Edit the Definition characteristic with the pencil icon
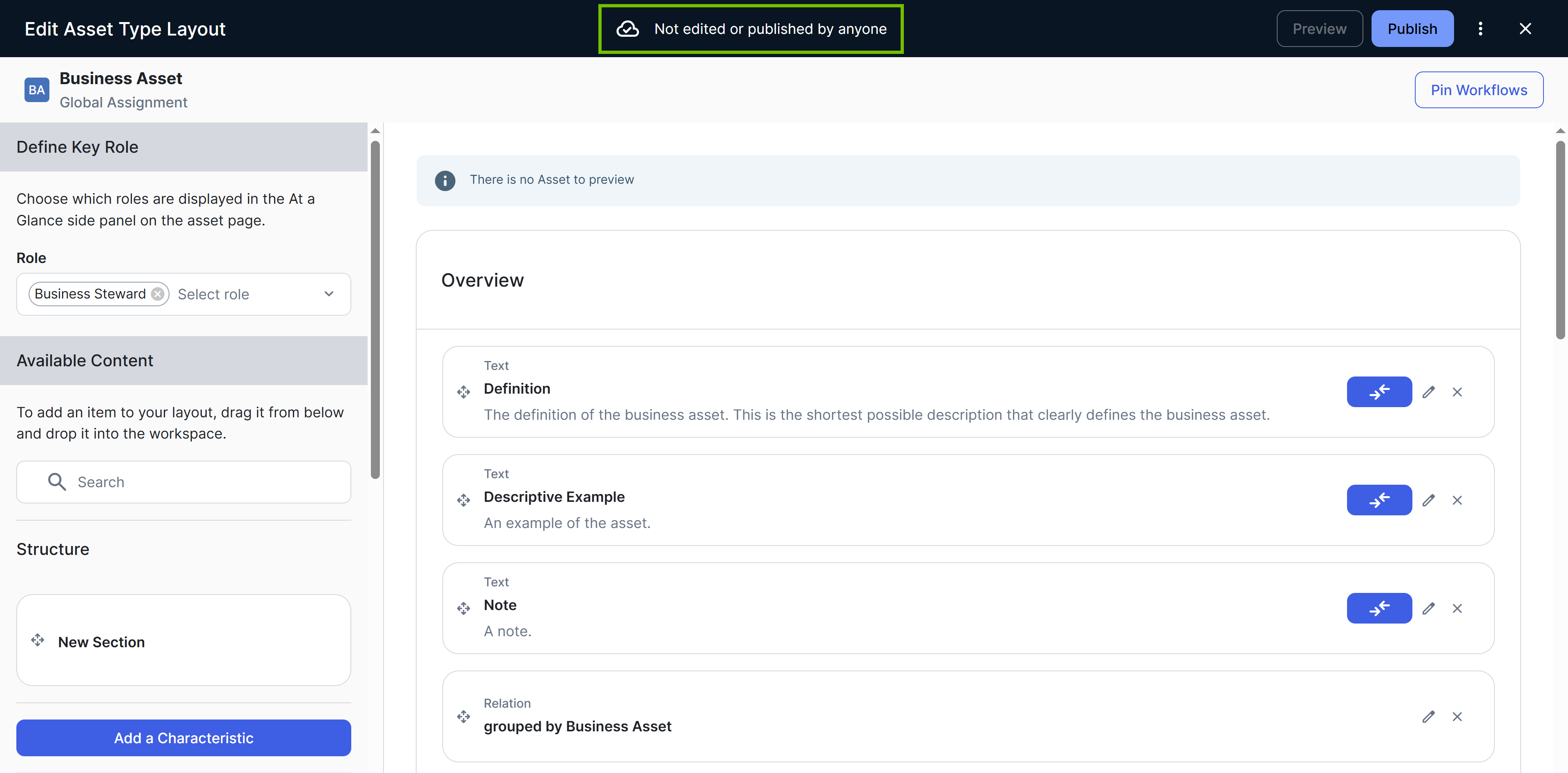 [1429, 392]
